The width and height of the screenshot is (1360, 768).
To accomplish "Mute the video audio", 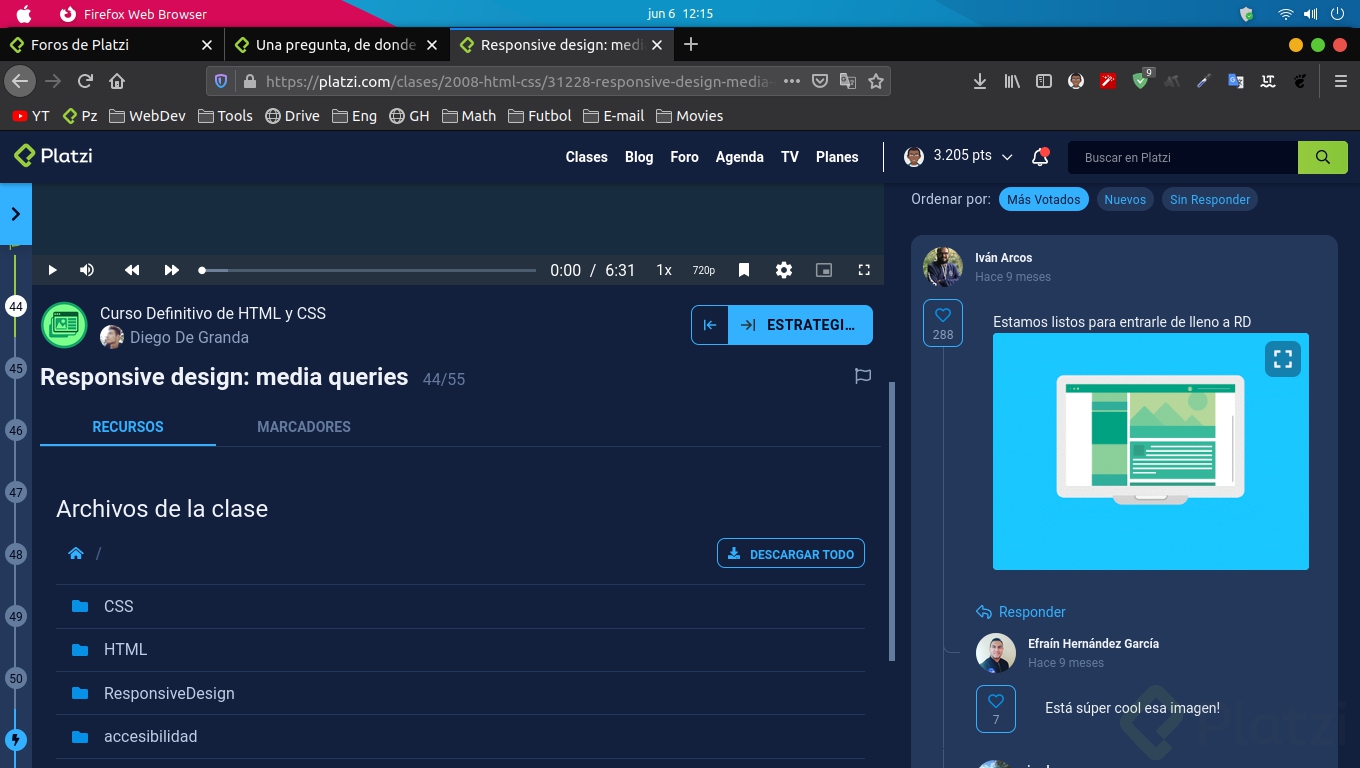I will 87,270.
